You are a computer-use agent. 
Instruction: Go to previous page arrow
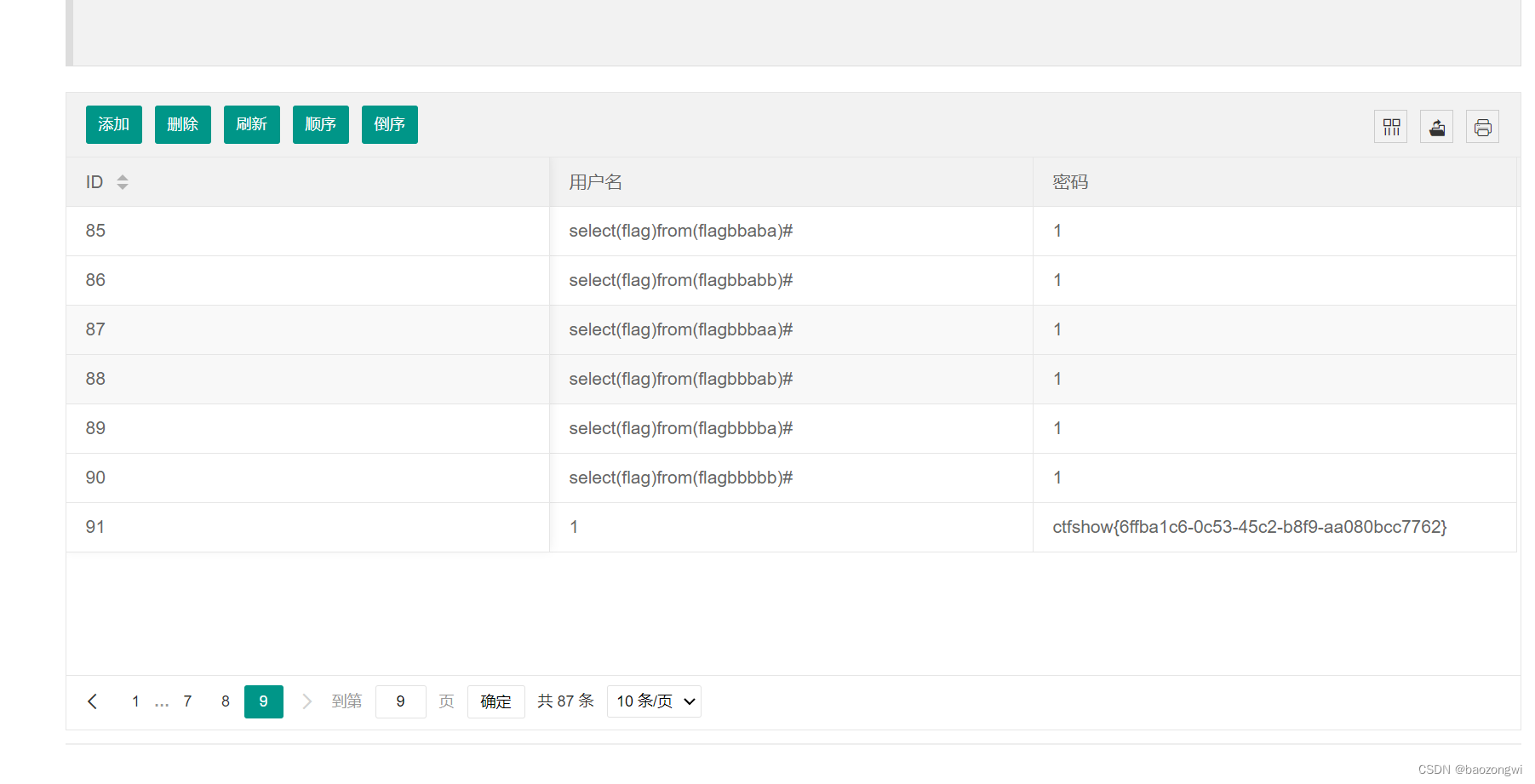pos(93,701)
